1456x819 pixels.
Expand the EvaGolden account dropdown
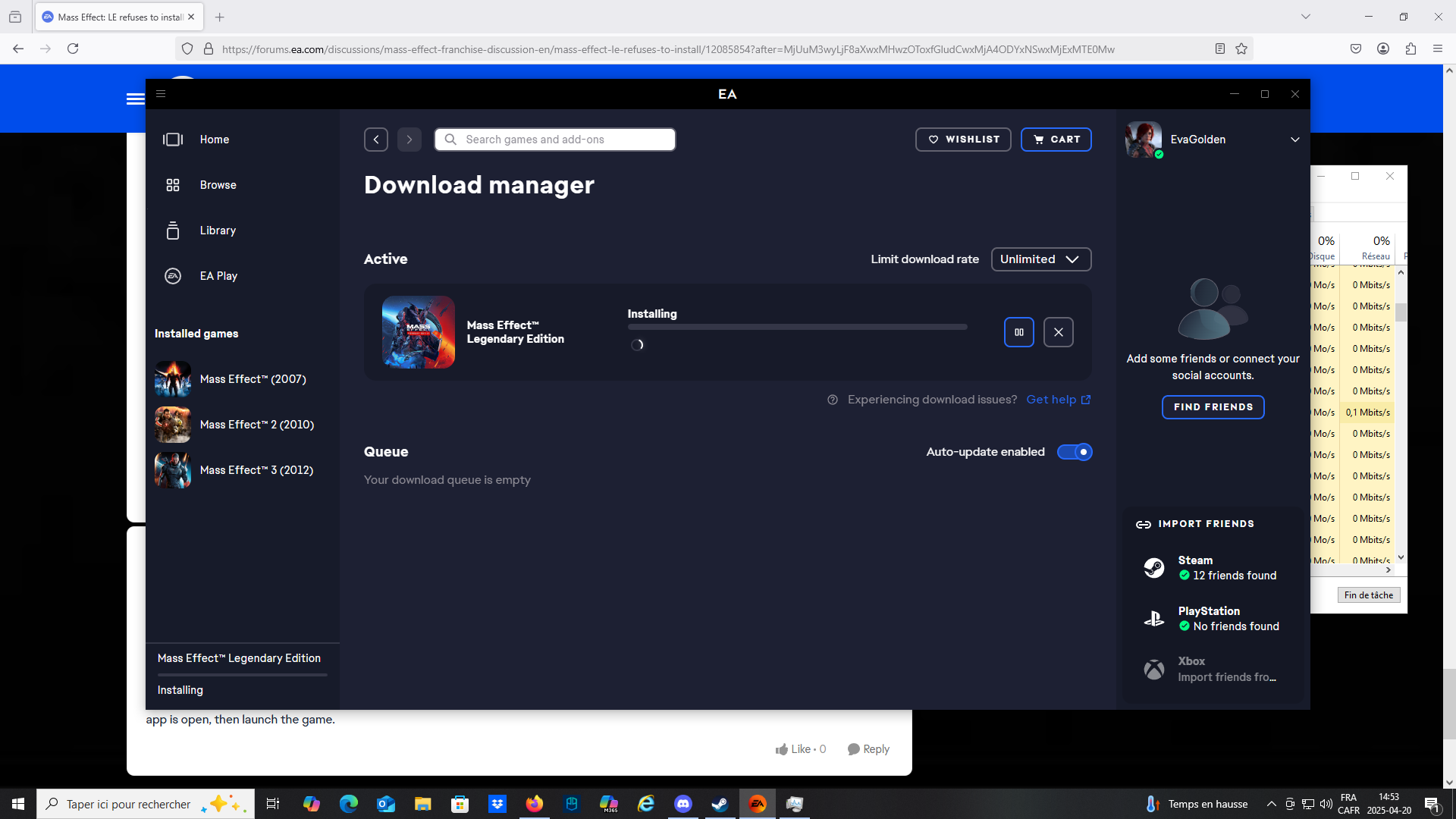pos(1295,140)
